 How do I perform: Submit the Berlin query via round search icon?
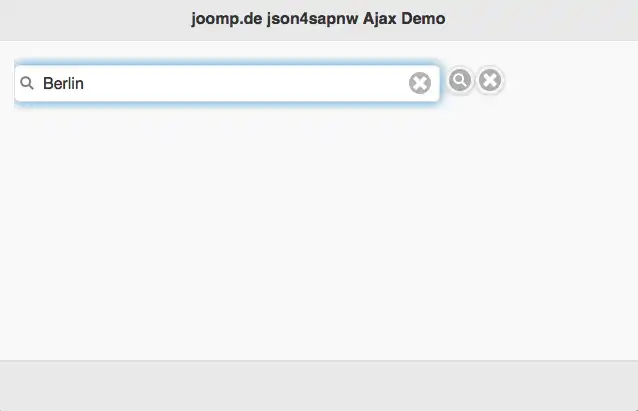tap(460, 81)
